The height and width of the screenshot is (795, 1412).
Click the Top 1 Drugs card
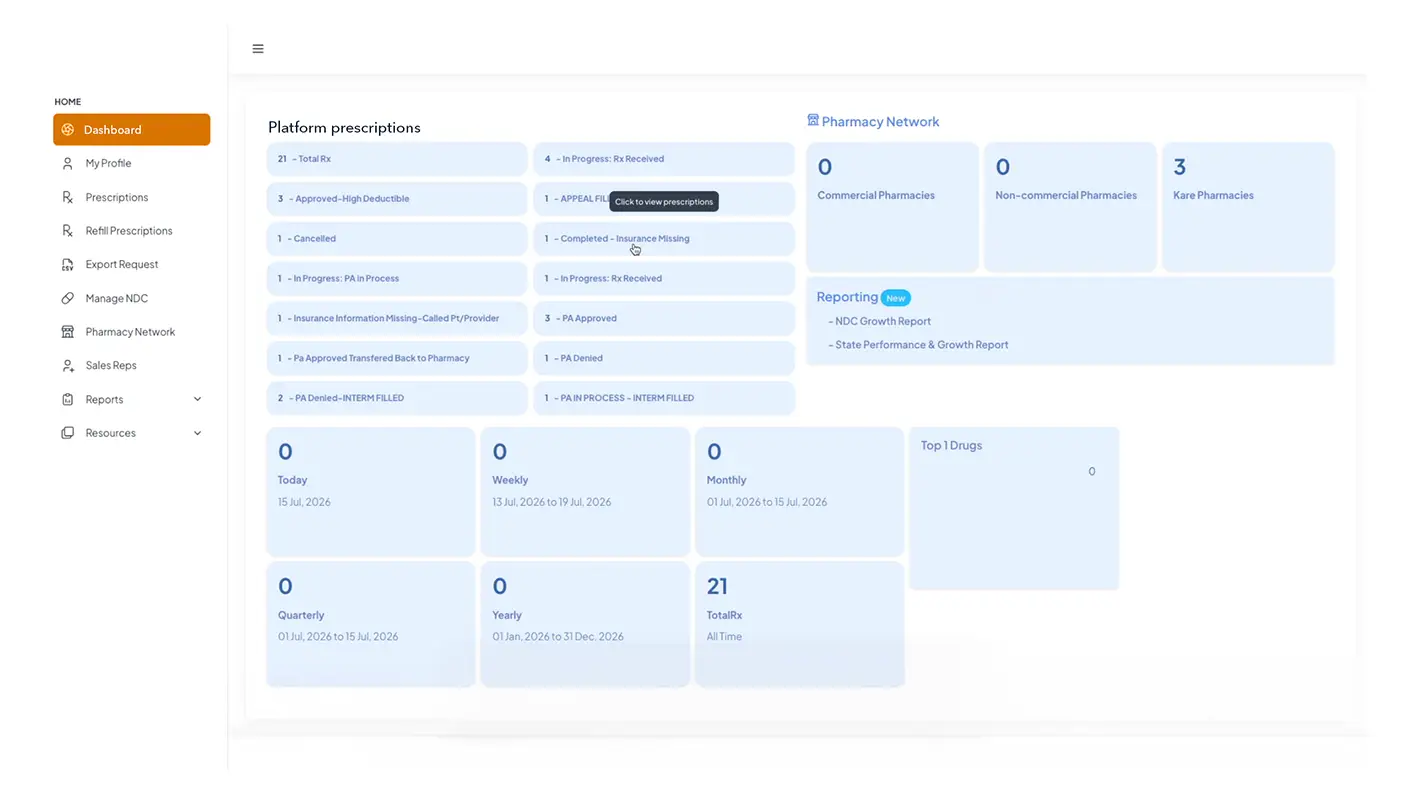pos(1014,508)
